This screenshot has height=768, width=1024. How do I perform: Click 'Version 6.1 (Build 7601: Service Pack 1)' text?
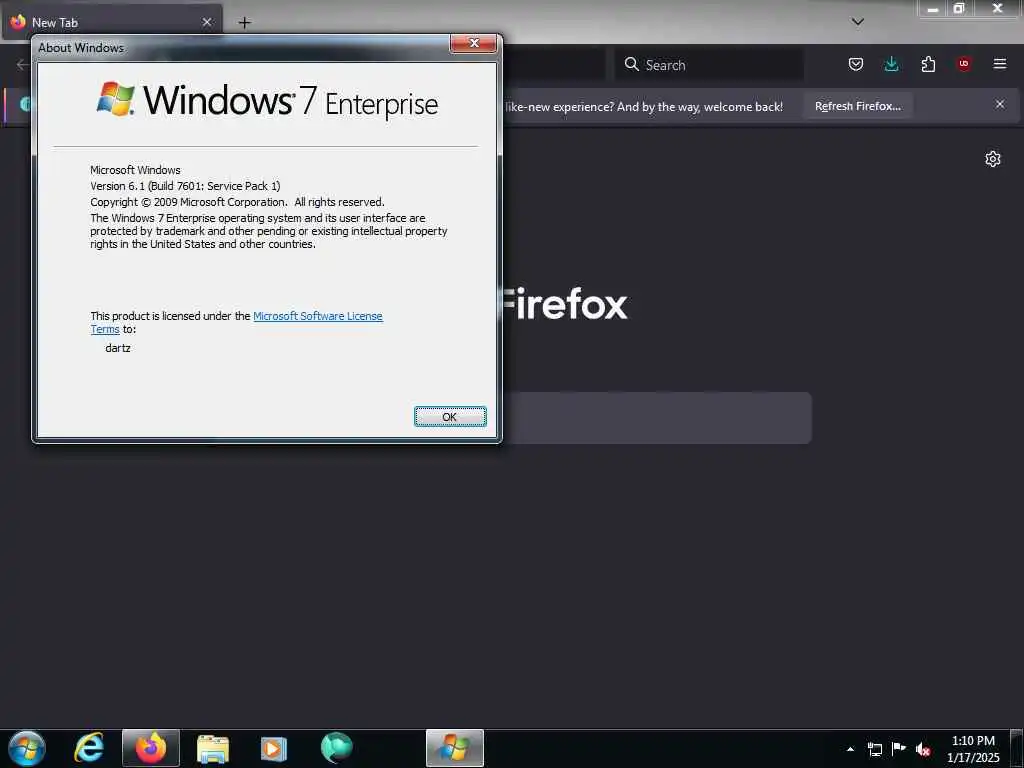185,186
